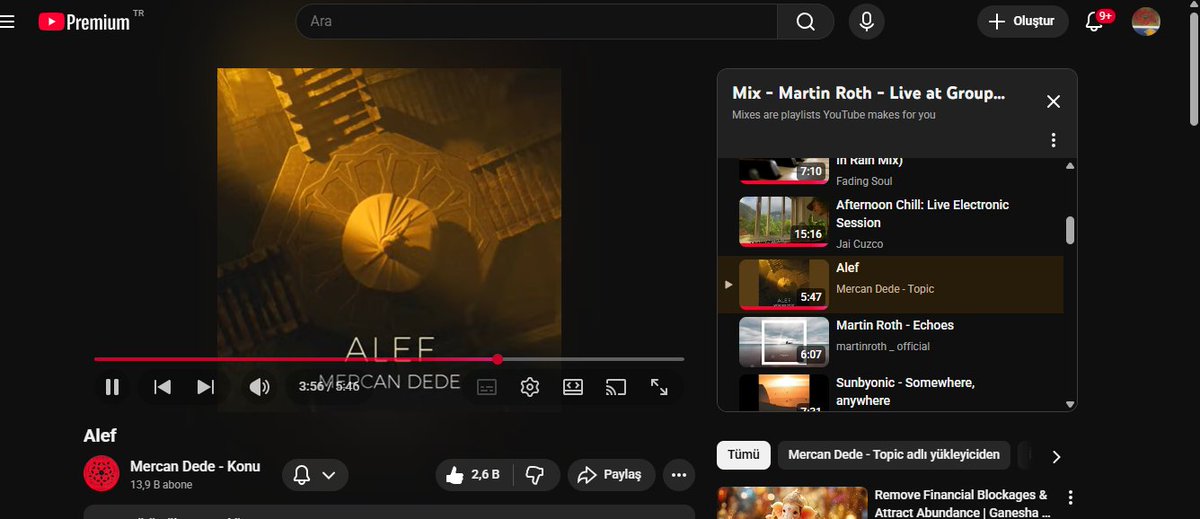Click the Alef playlist thumbnail
Screen dimensions: 1200x519
(782, 284)
